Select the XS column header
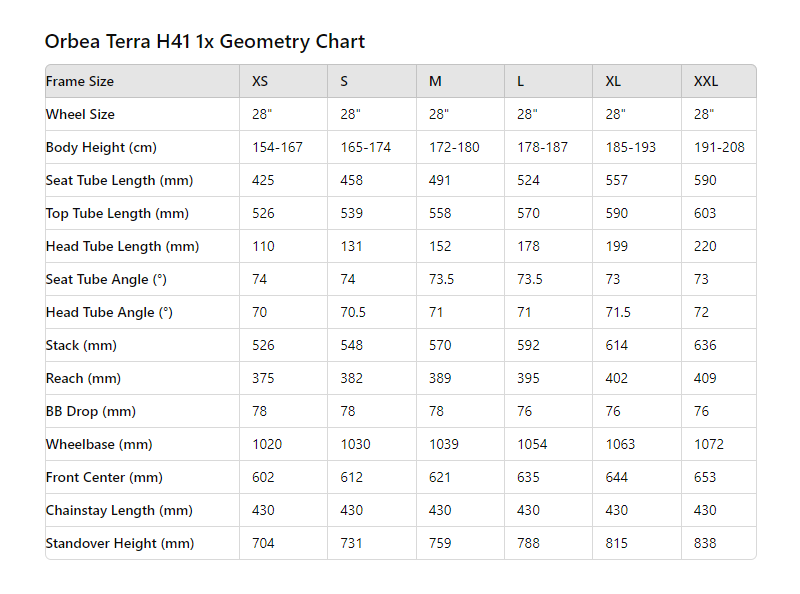 click(x=260, y=81)
